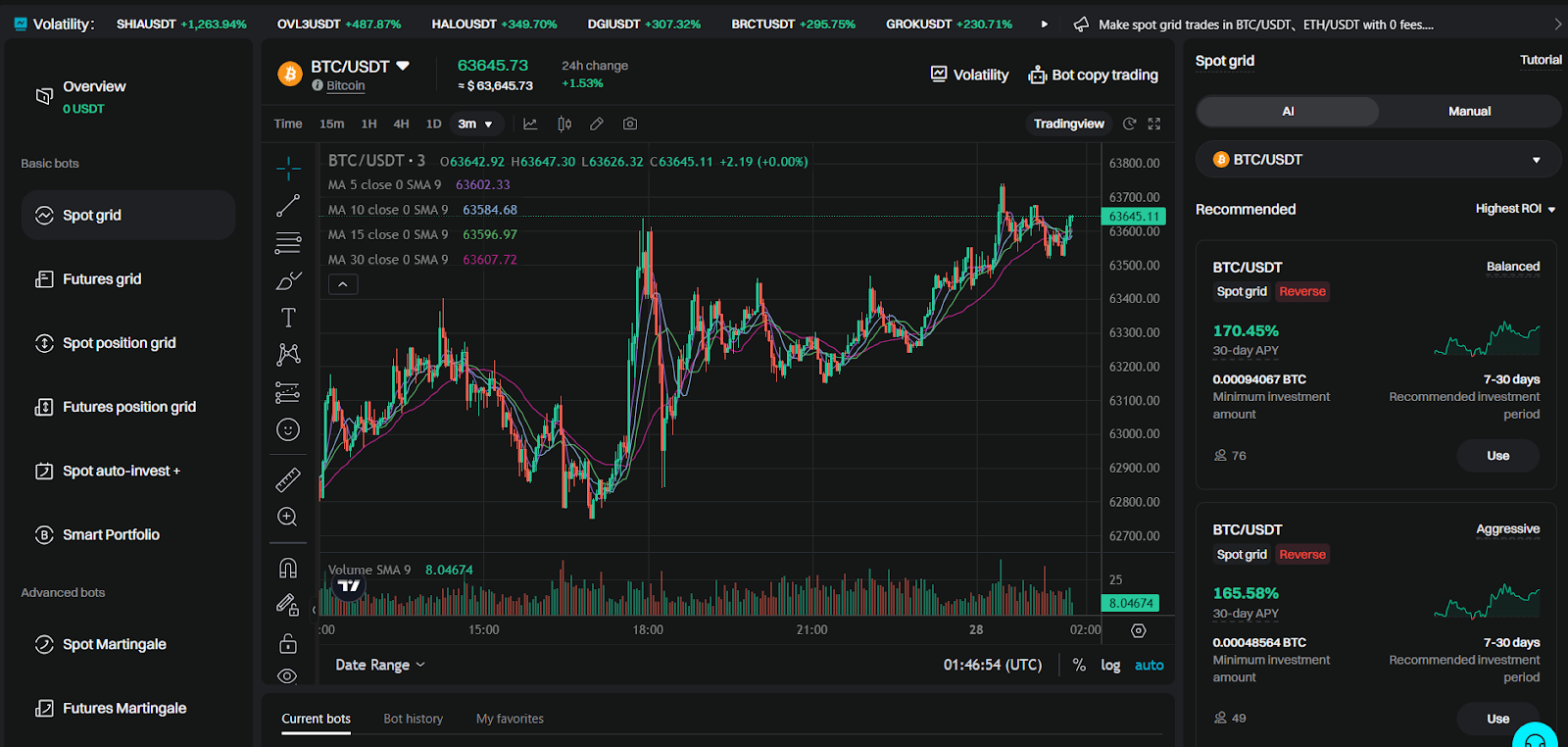
Task: Select the 1D timeframe
Action: point(433,124)
